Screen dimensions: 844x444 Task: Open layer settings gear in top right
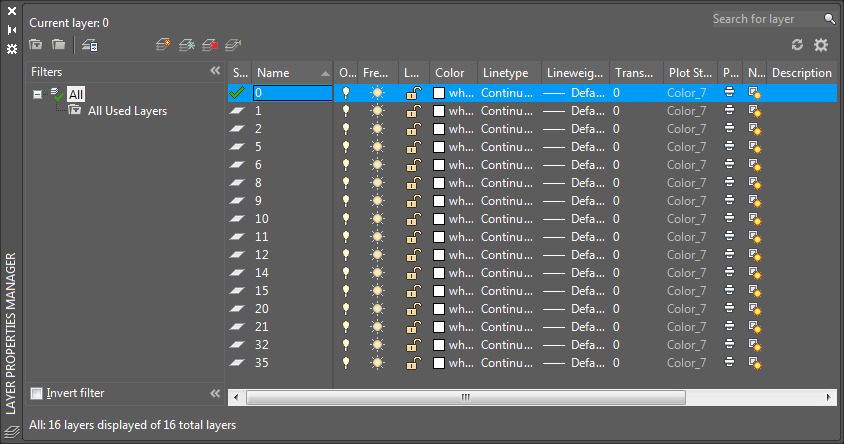point(821,45)
